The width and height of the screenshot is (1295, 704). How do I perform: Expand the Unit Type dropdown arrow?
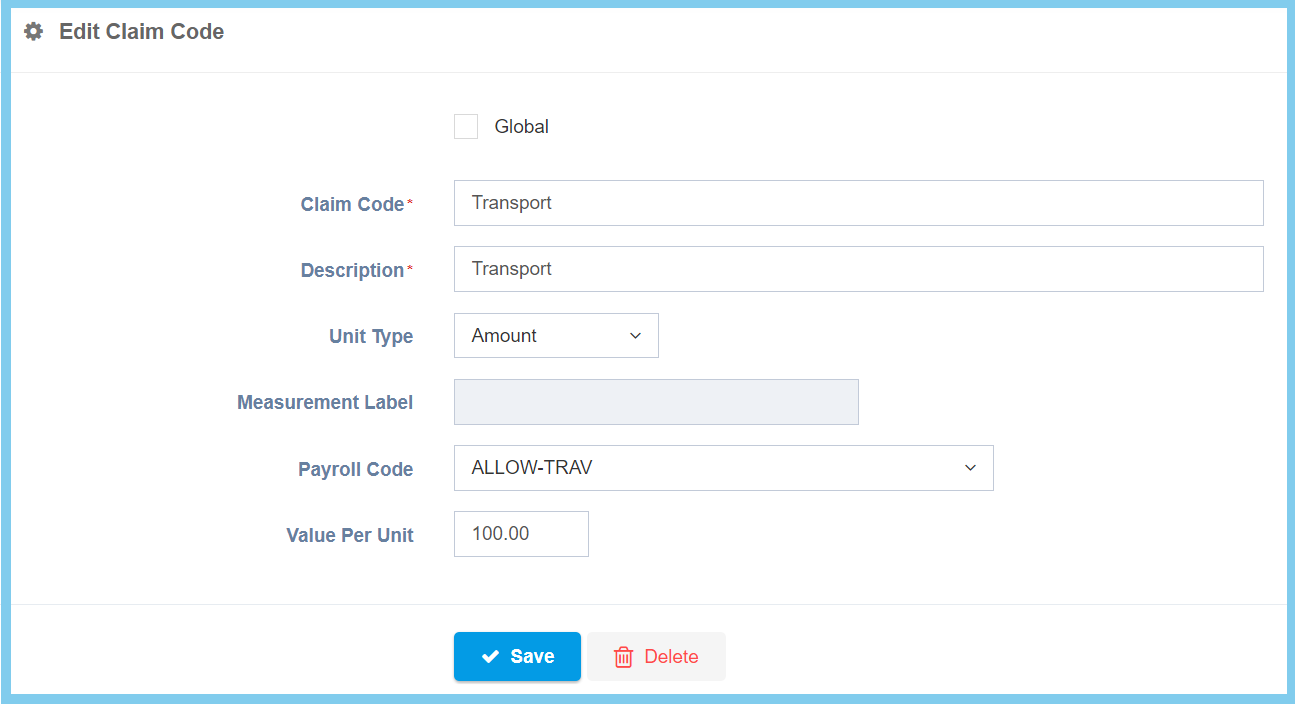635,336
